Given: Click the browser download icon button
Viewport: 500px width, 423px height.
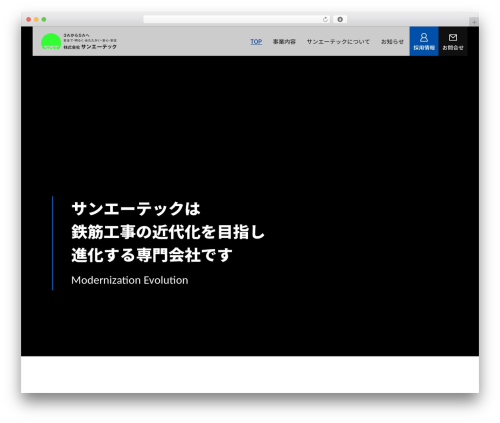Looking at the screenshot, I should click(340, 19).
